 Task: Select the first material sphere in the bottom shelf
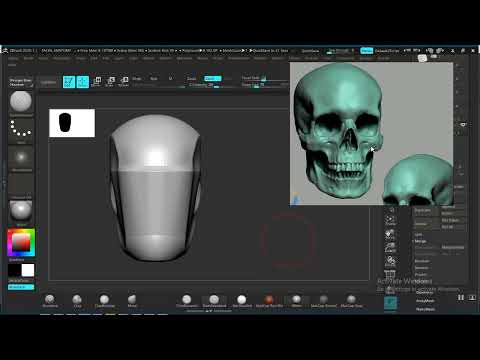point(187,301)
